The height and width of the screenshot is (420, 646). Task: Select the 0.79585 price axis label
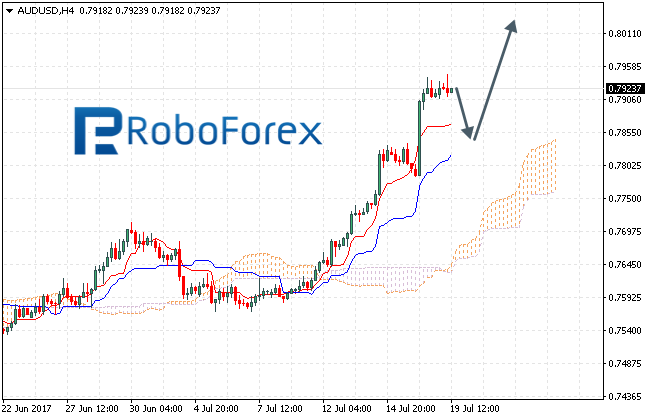(625, 66)
